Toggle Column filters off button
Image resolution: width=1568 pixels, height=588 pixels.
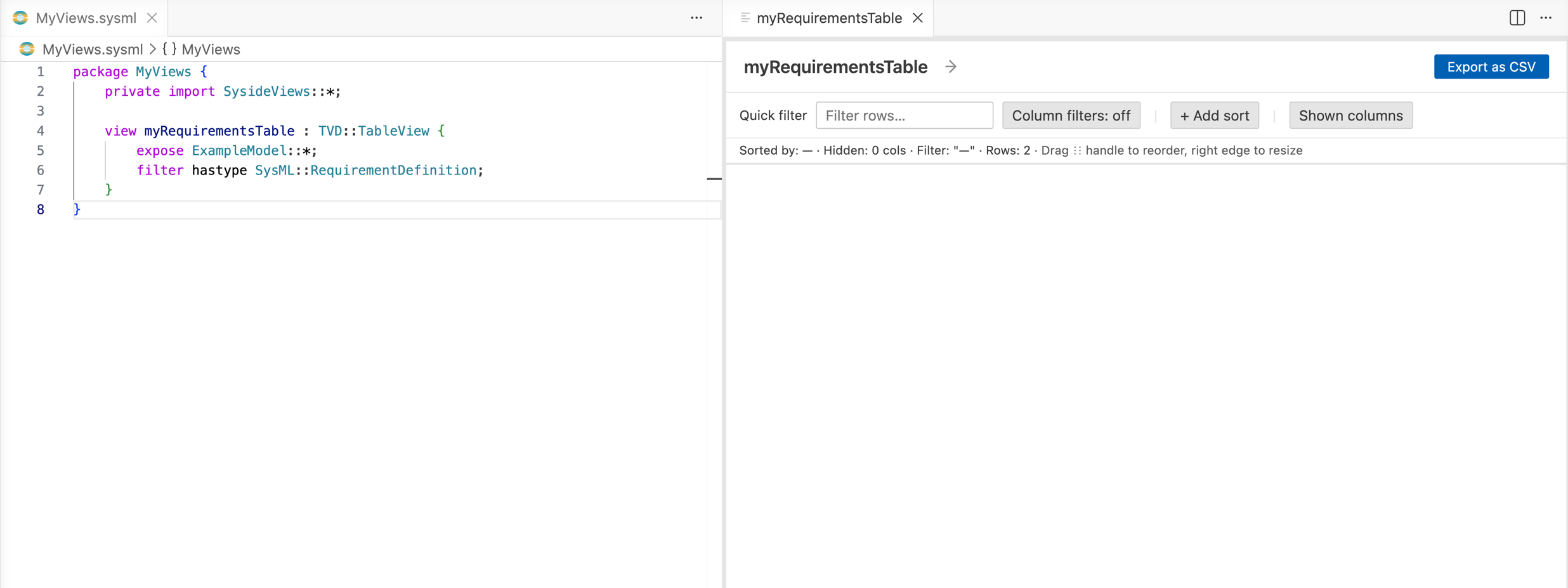tap(1071, 115)
